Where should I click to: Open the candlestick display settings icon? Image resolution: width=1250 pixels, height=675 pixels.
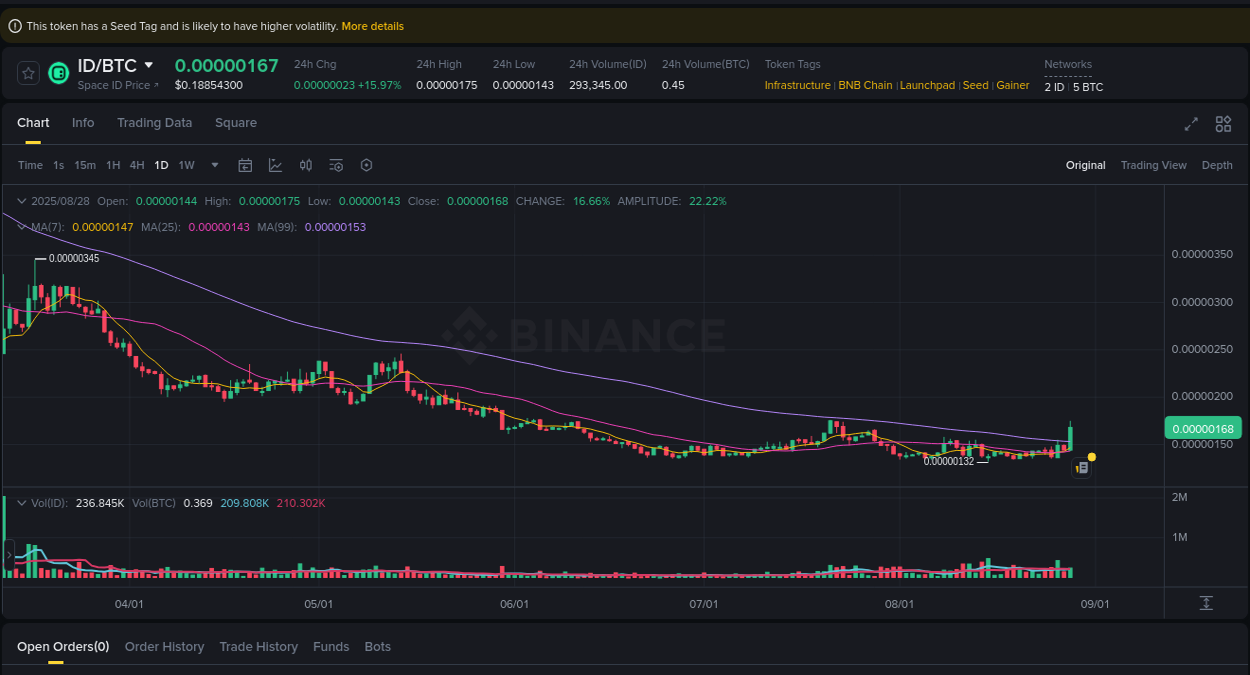(x=305, y=165)
